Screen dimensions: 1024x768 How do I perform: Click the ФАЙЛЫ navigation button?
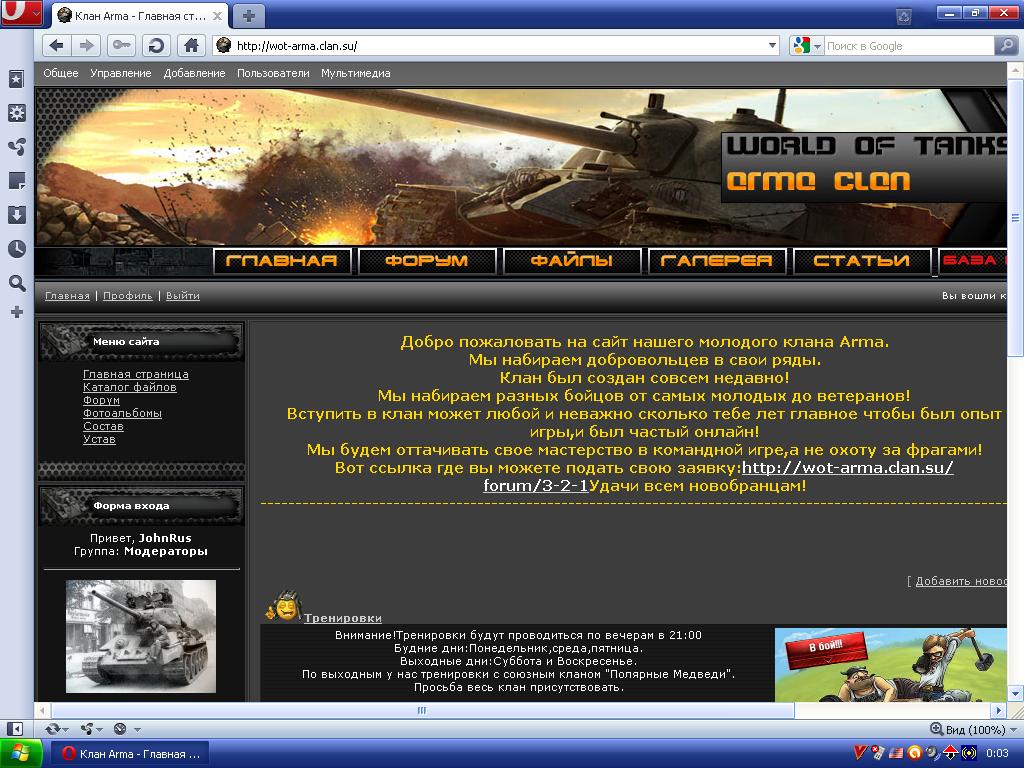point(572,261)
